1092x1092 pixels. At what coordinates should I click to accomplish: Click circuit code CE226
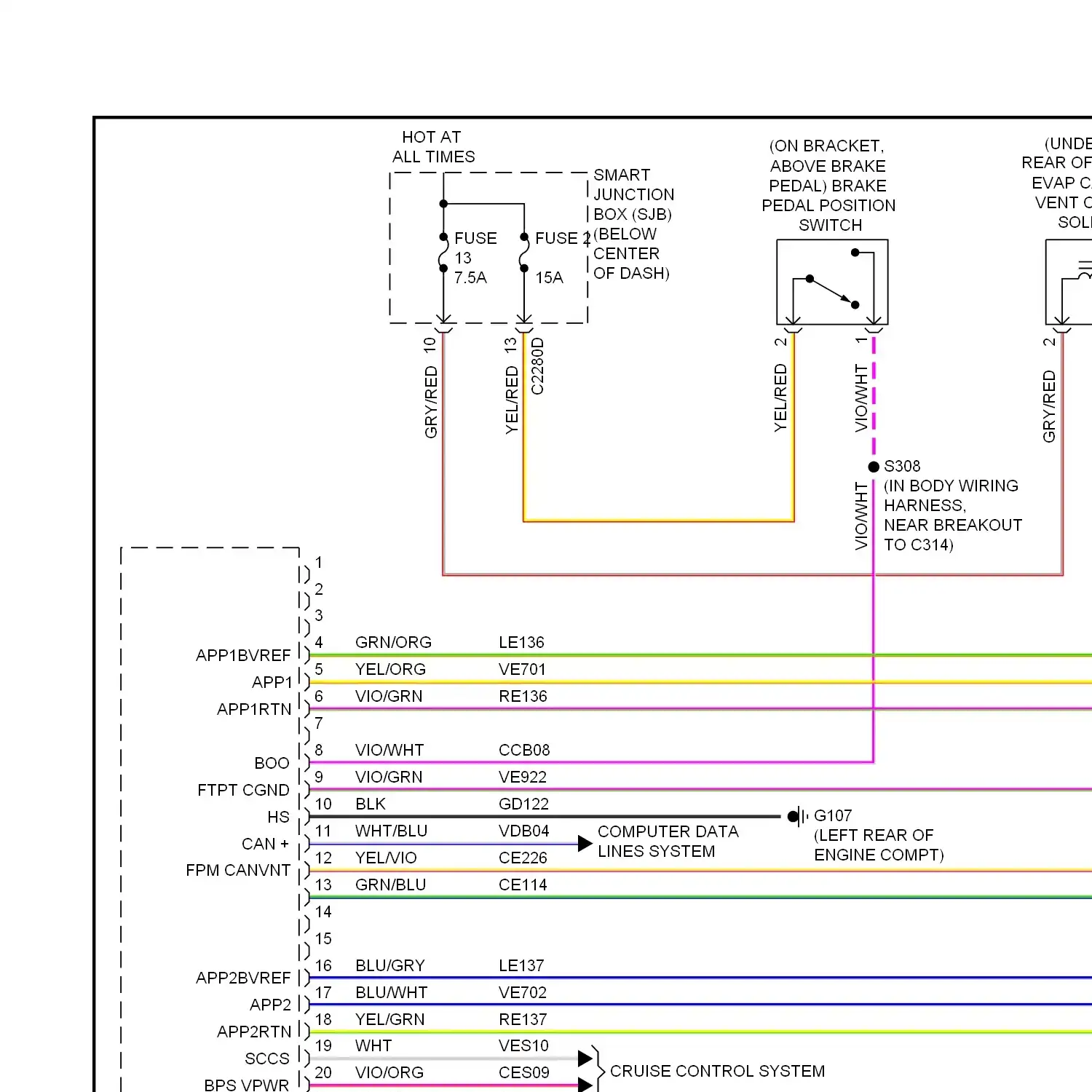523,858
